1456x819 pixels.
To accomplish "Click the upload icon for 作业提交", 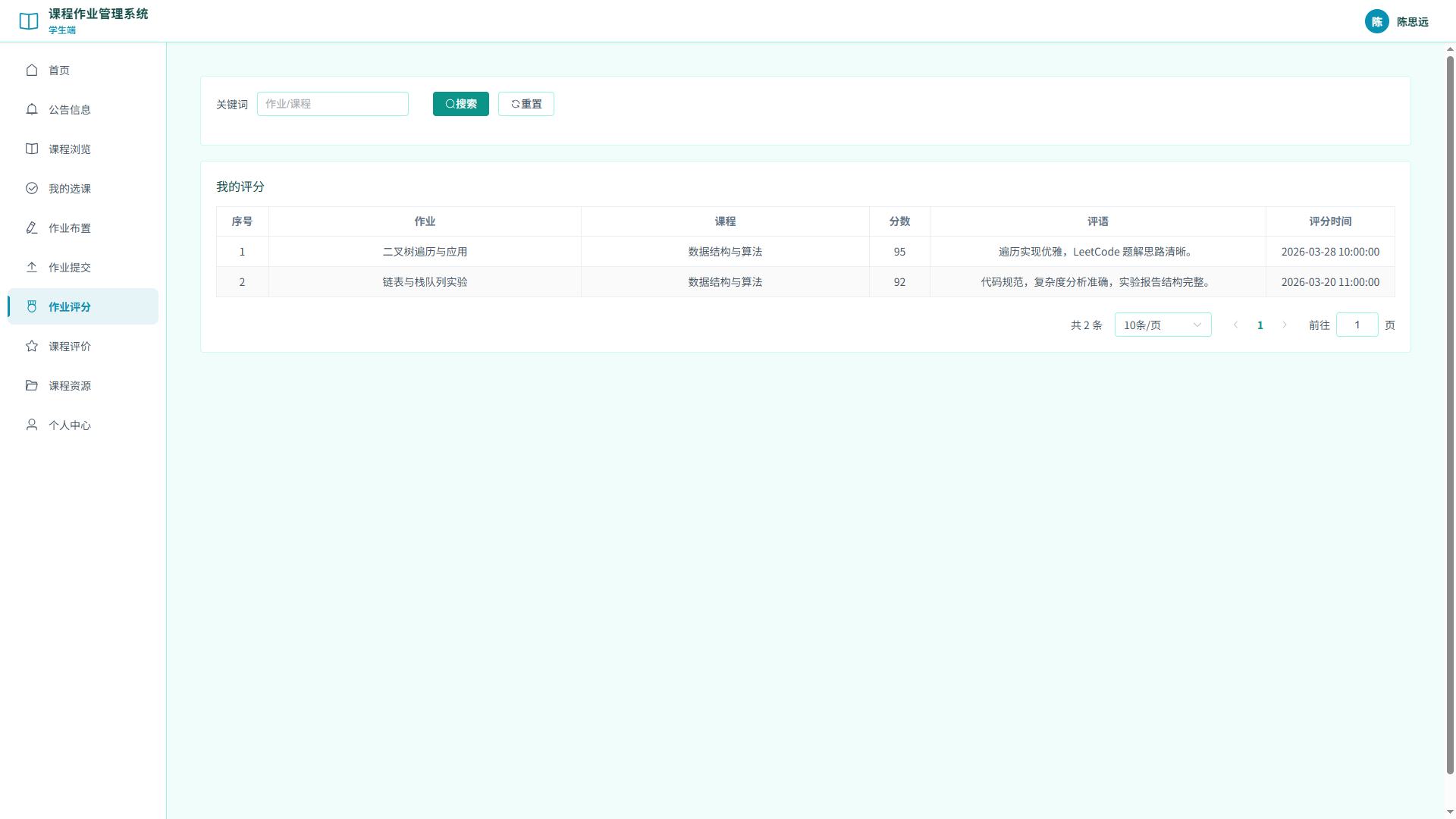I will coord(32,267).
